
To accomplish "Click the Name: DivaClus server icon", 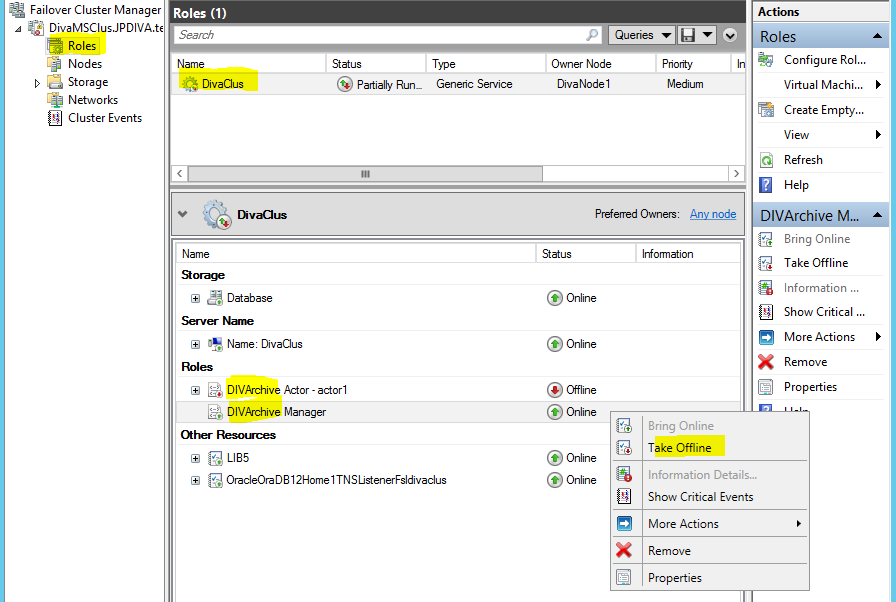I will click(x=215, y=344).
